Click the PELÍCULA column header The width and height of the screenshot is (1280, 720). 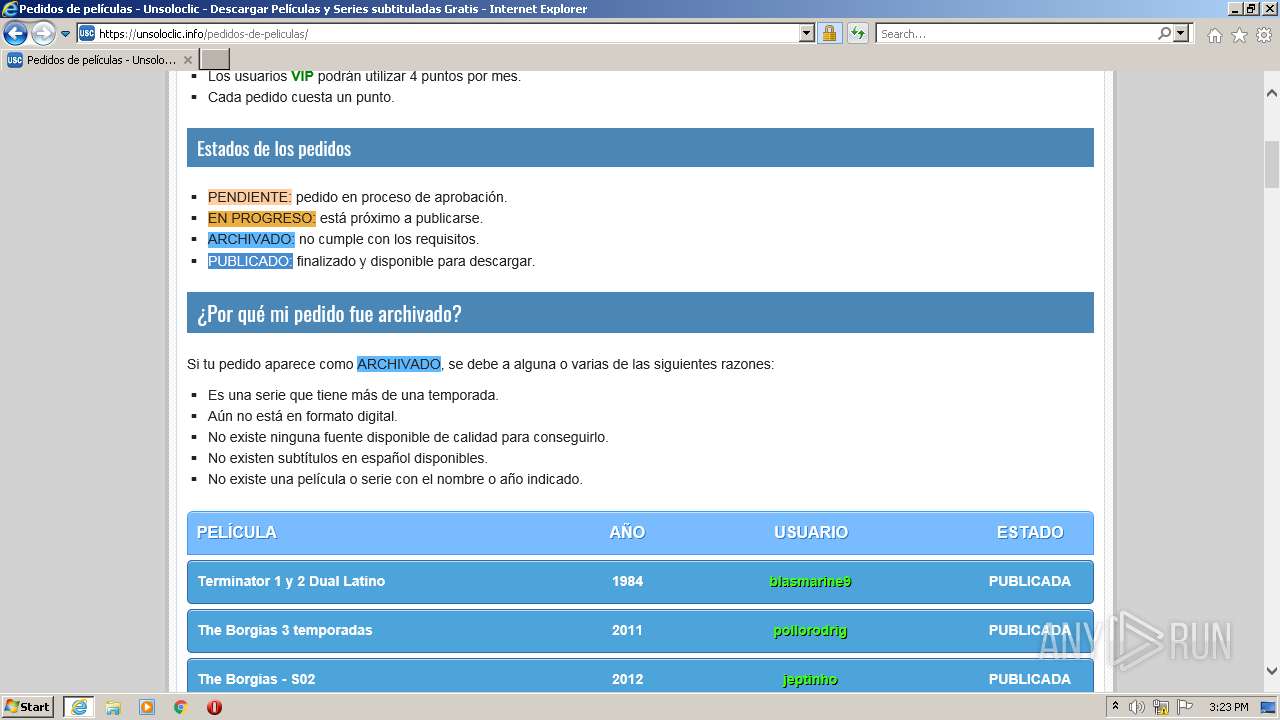click(236, 532)
